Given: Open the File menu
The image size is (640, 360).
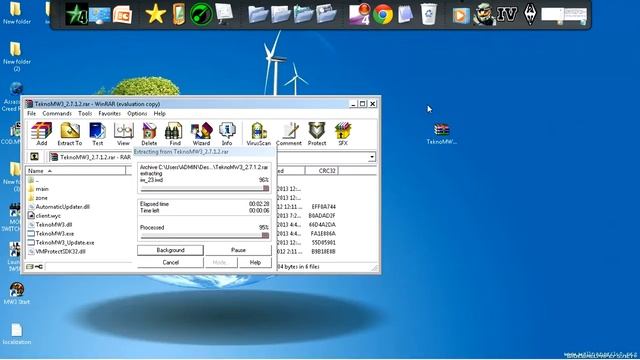Looking at the screenshot, I should [31, 113].
